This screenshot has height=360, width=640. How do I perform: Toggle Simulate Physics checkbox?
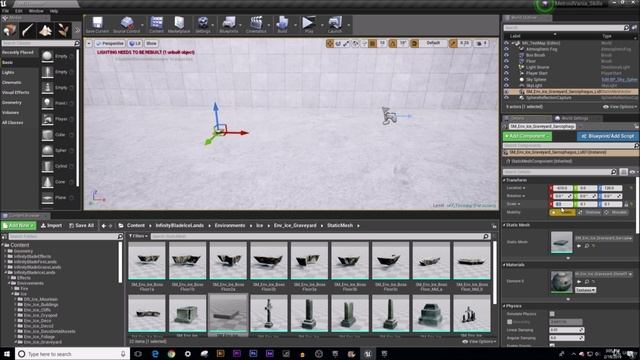552,314
